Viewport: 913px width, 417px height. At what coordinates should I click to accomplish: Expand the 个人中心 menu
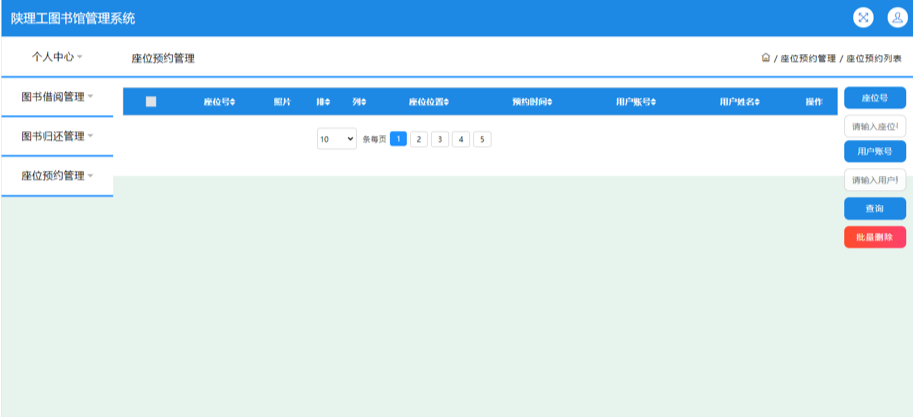coord(57,57)
